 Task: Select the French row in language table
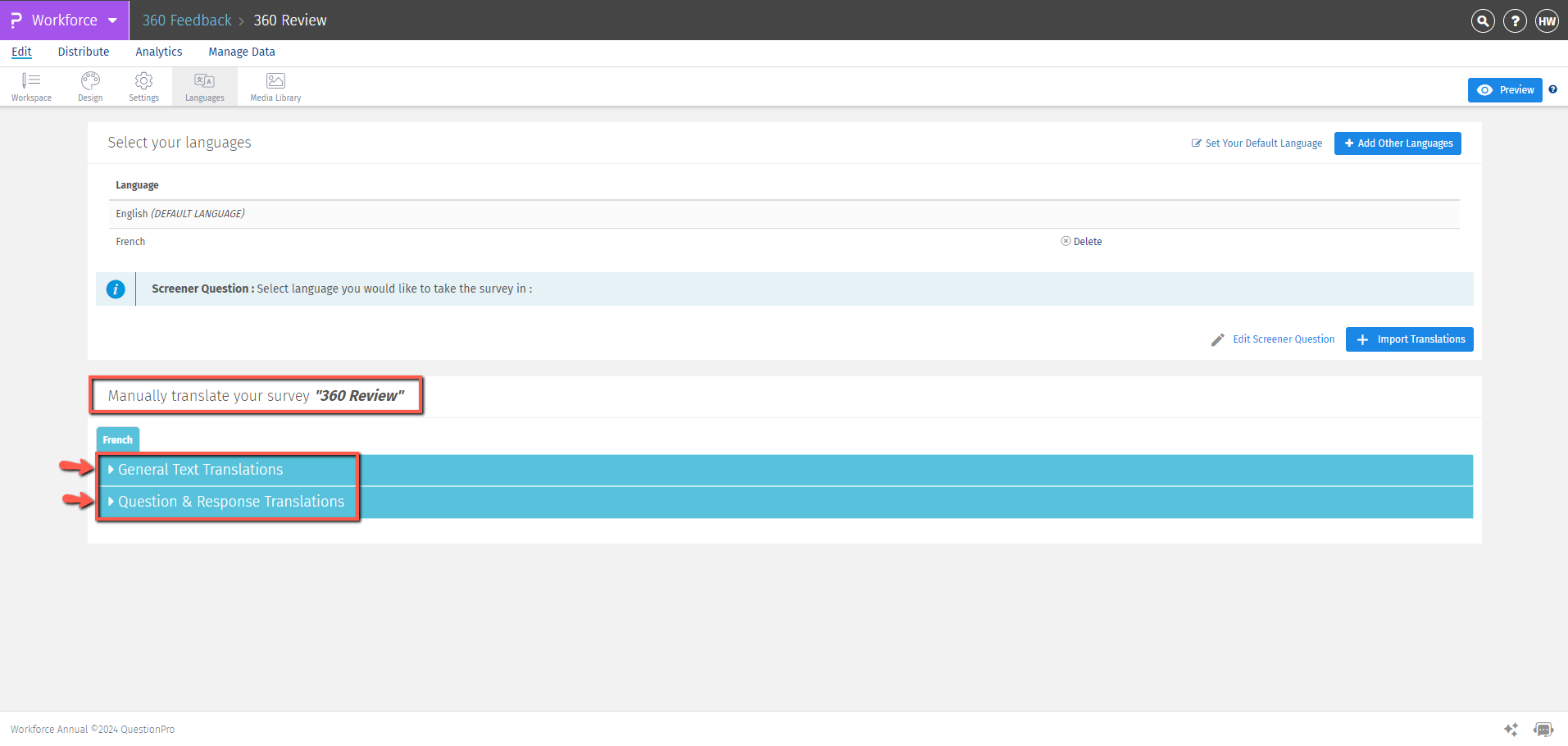[784, 242]
